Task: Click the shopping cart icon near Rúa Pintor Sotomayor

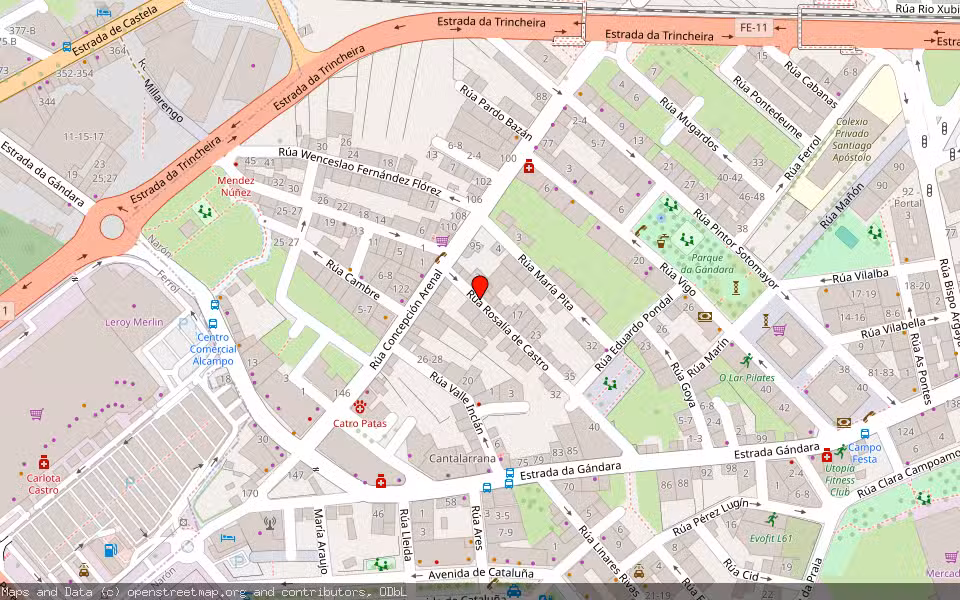Action: (779, 330)
